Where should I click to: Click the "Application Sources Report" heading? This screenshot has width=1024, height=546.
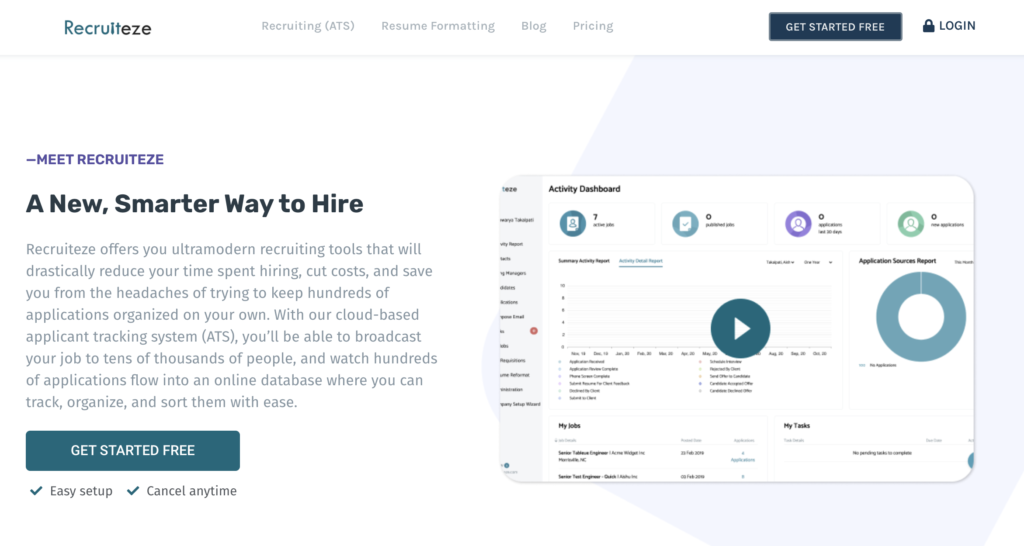[897, 261]
